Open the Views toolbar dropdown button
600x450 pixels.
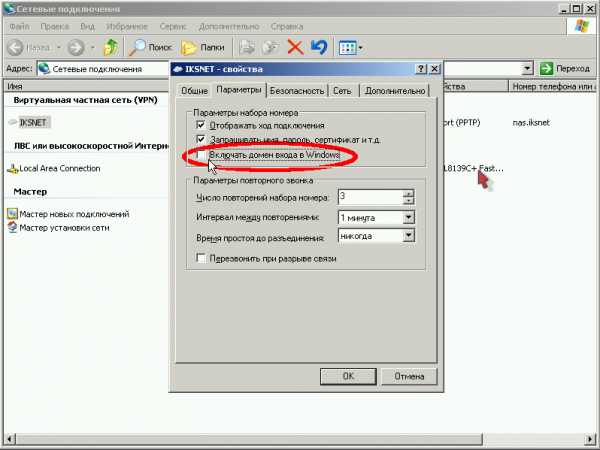click(351, 48)
